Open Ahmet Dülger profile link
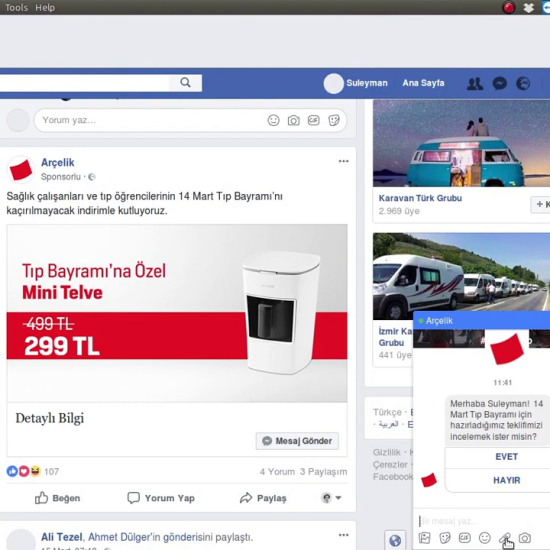This screenshot has width=550, height=550. click(118, 537)
